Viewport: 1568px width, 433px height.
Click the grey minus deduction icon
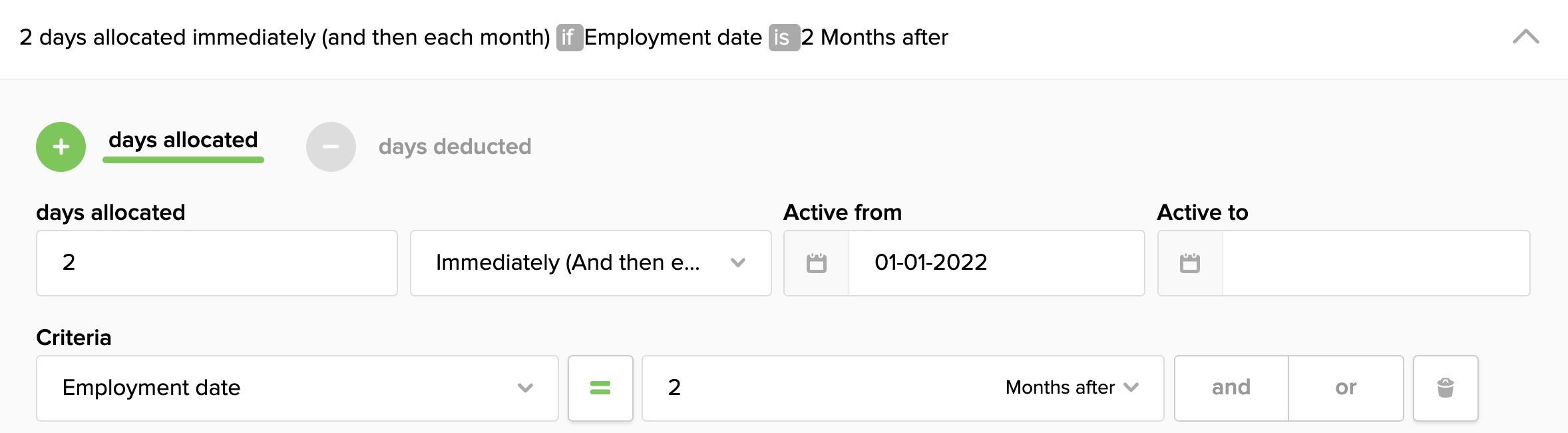331,147
